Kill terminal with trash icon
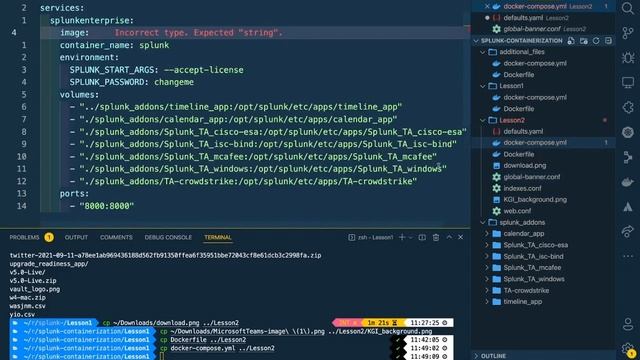 click(436, 237)
